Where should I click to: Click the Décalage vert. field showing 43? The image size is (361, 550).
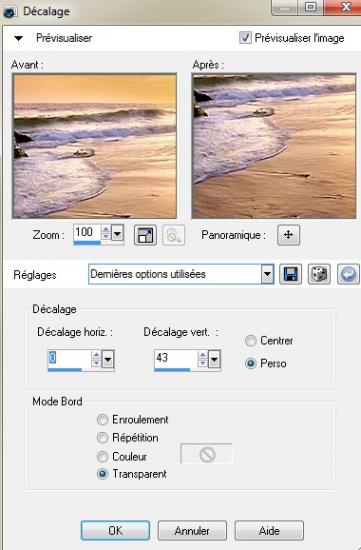[x=176, y=358]
